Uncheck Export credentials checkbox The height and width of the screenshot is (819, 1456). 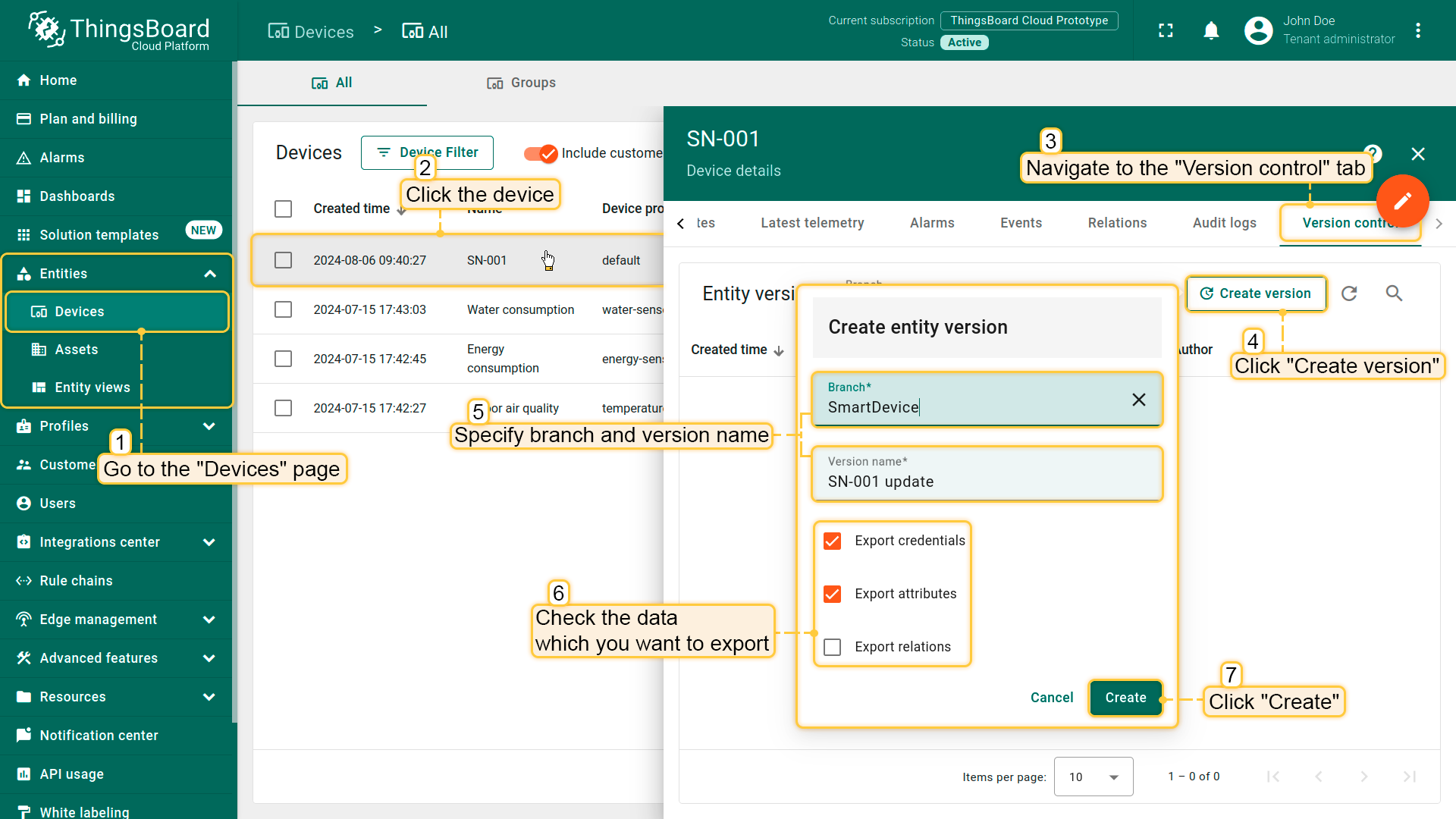pos(832,541)
